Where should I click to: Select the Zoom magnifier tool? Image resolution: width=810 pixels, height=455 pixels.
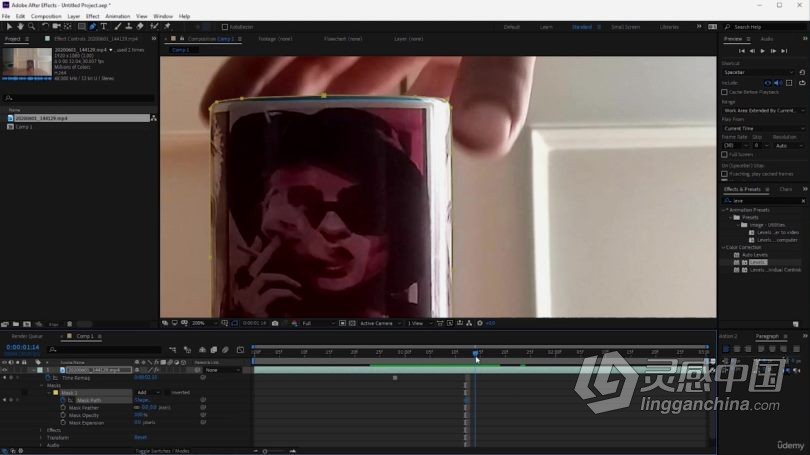click(32, 26)
